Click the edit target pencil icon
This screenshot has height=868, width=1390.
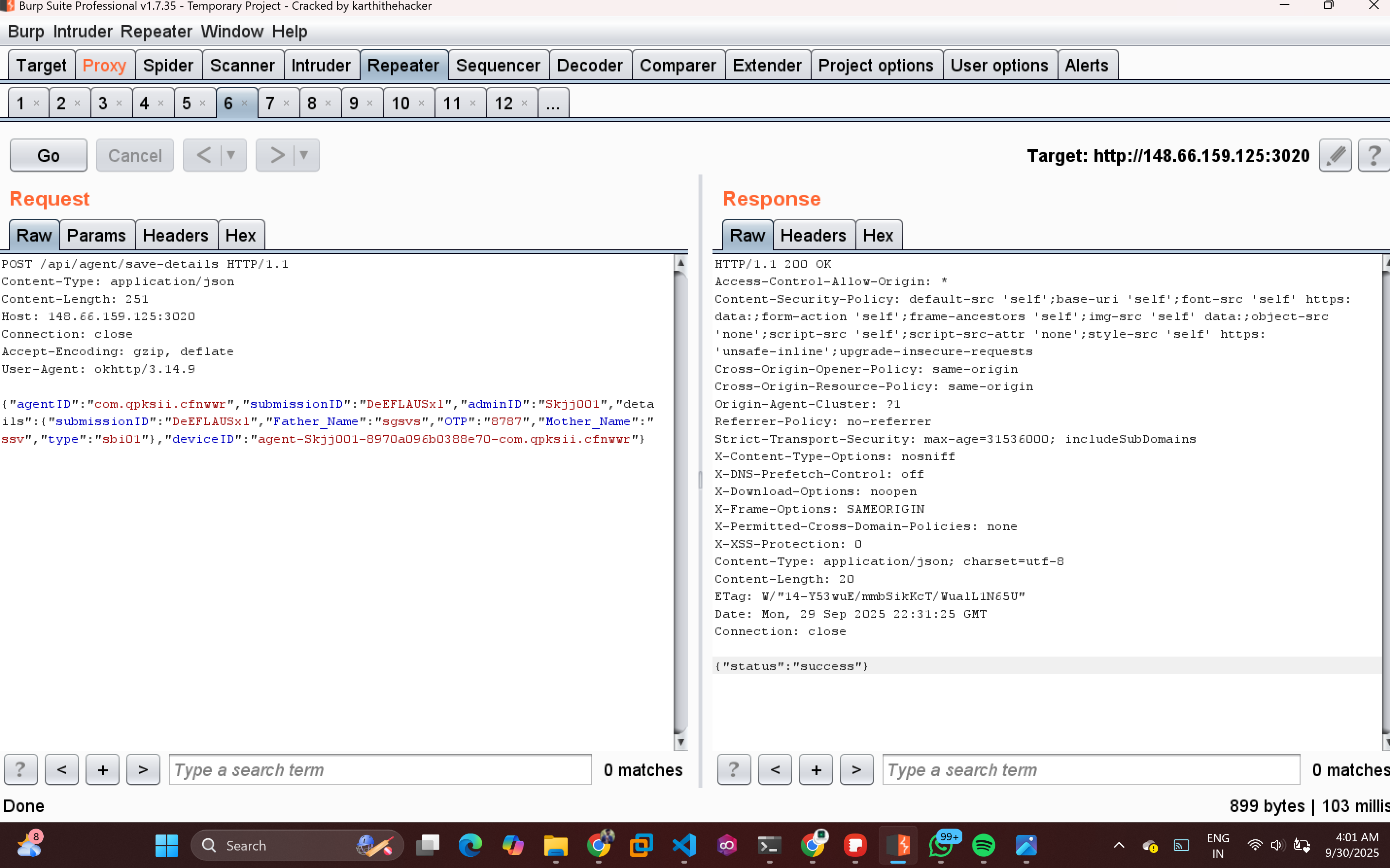tap(1335, 155)
